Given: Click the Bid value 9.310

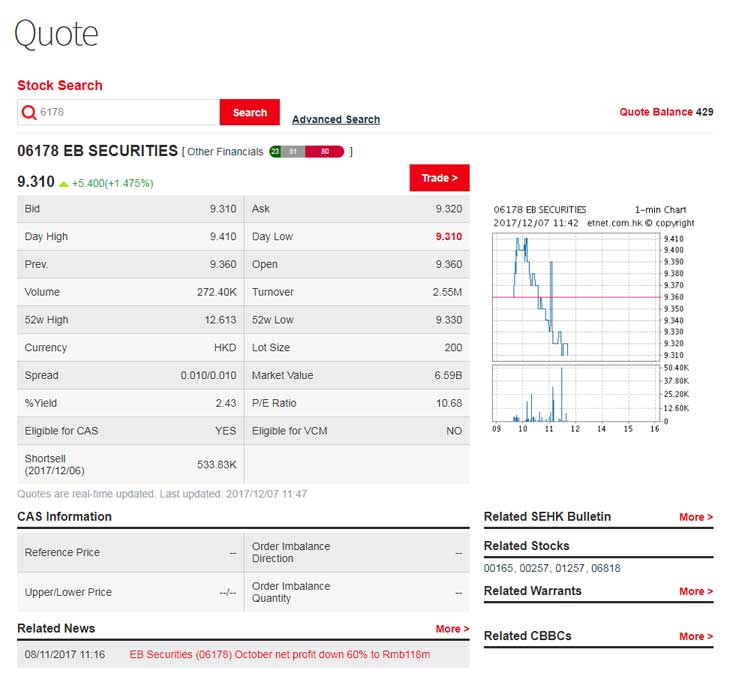Looking at the screenshot, I should 223,209.
